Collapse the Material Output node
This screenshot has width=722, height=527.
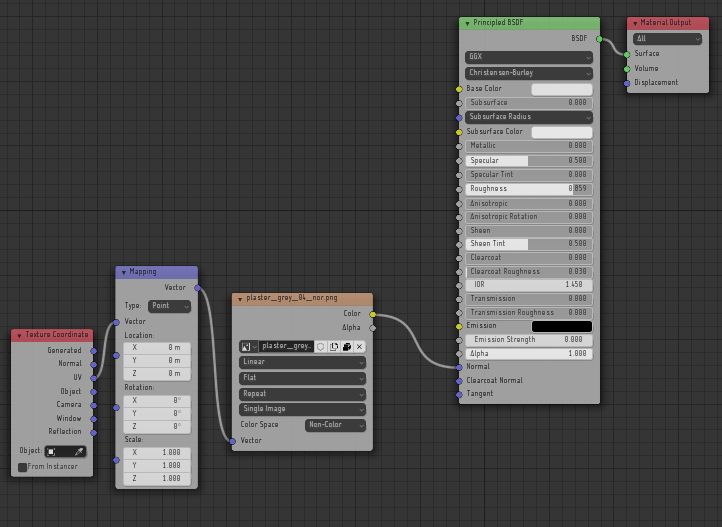(635, 23)
